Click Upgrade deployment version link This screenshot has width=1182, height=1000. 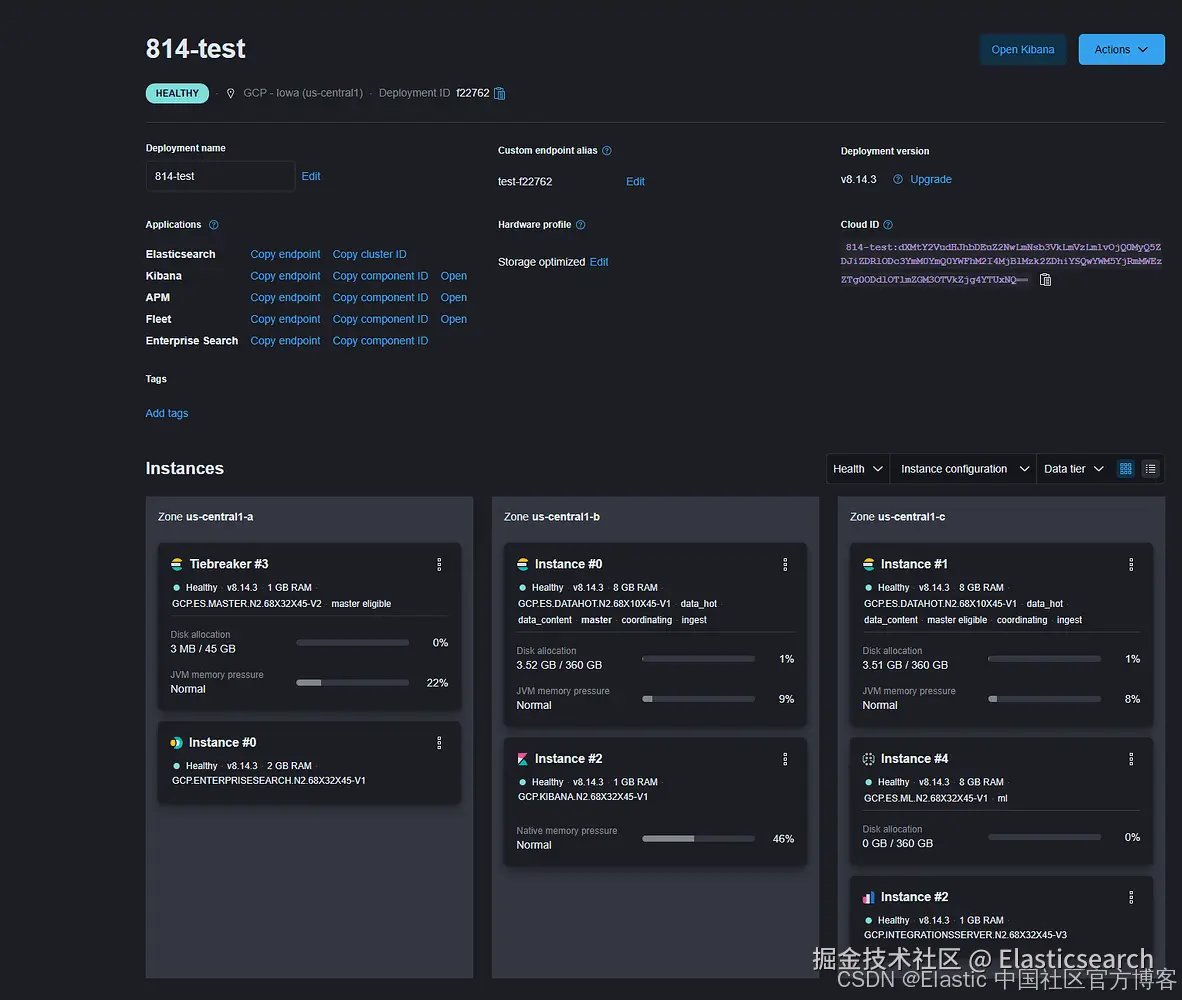[930, 179]
